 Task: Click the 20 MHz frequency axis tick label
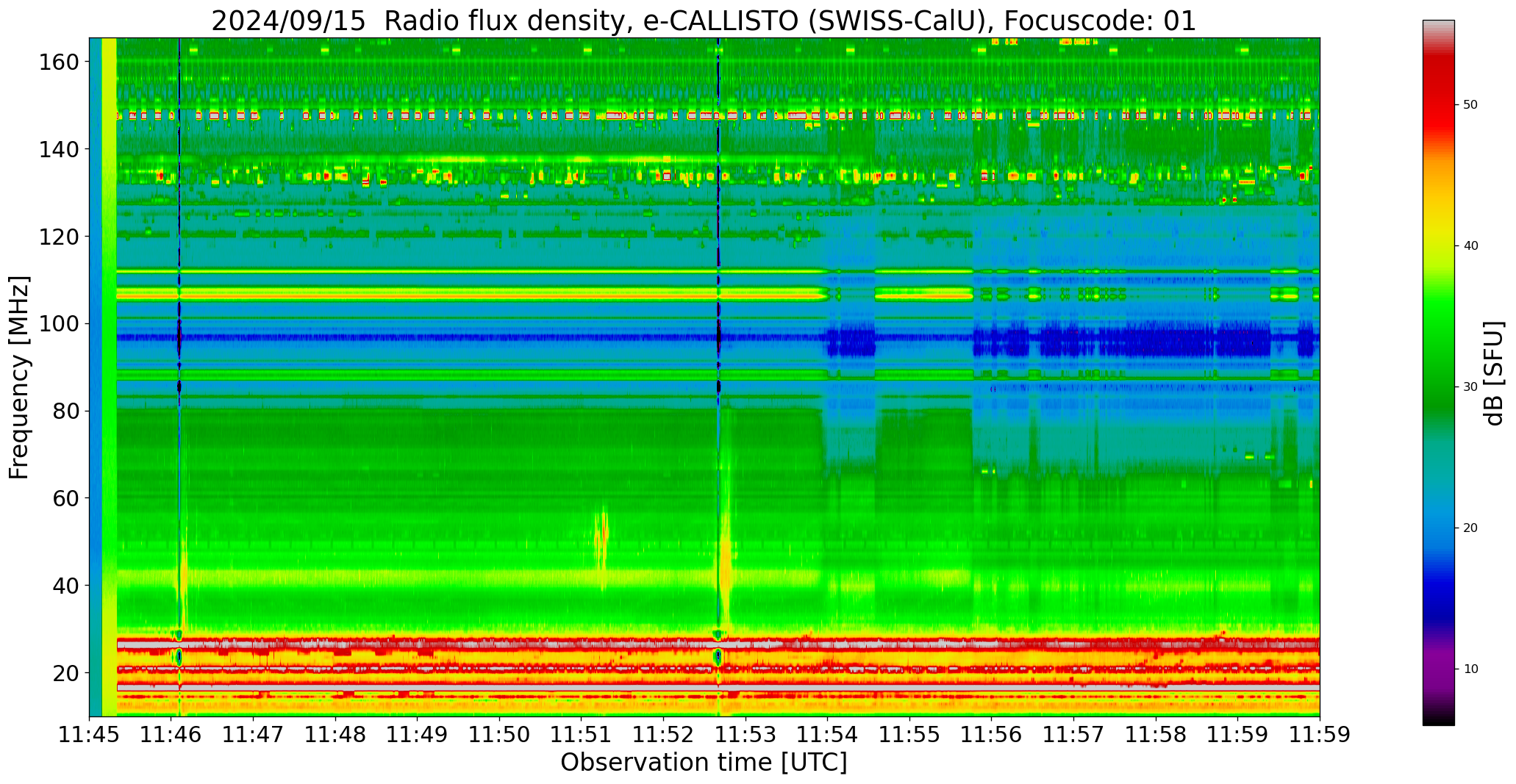pos(65,673)
